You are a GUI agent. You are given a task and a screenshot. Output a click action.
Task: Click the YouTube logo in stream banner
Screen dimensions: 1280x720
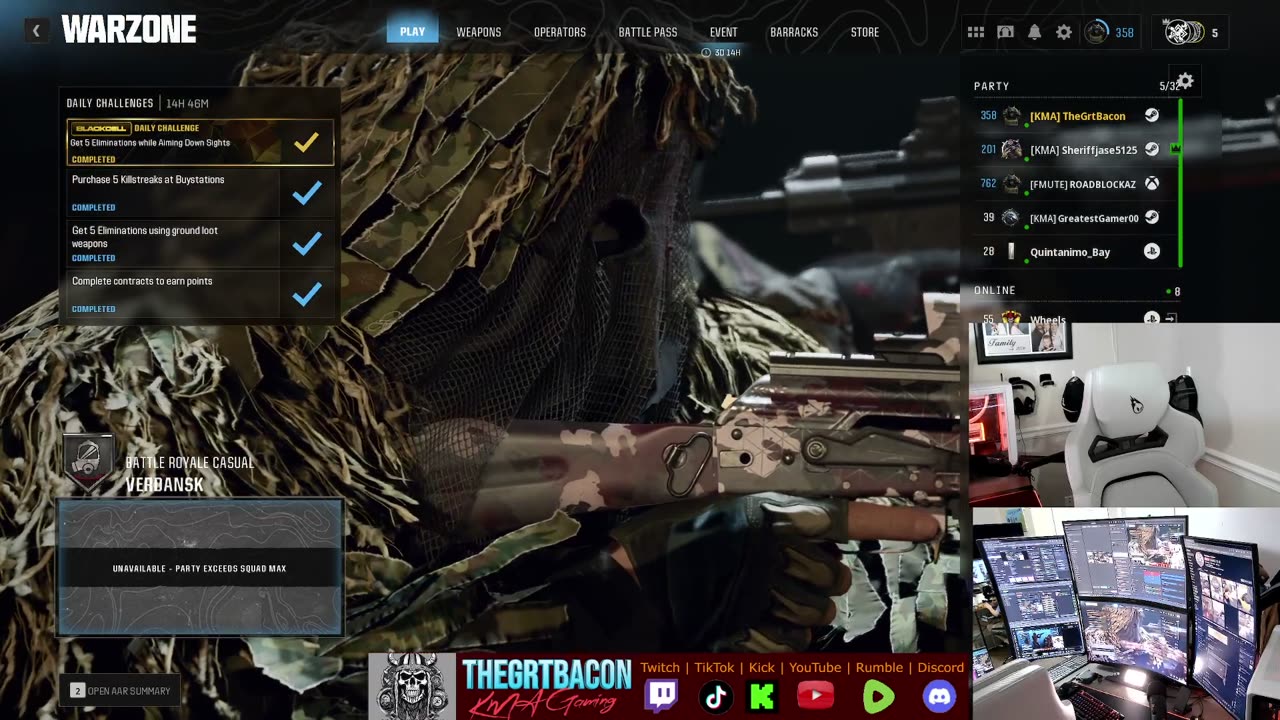click(816, 696)
